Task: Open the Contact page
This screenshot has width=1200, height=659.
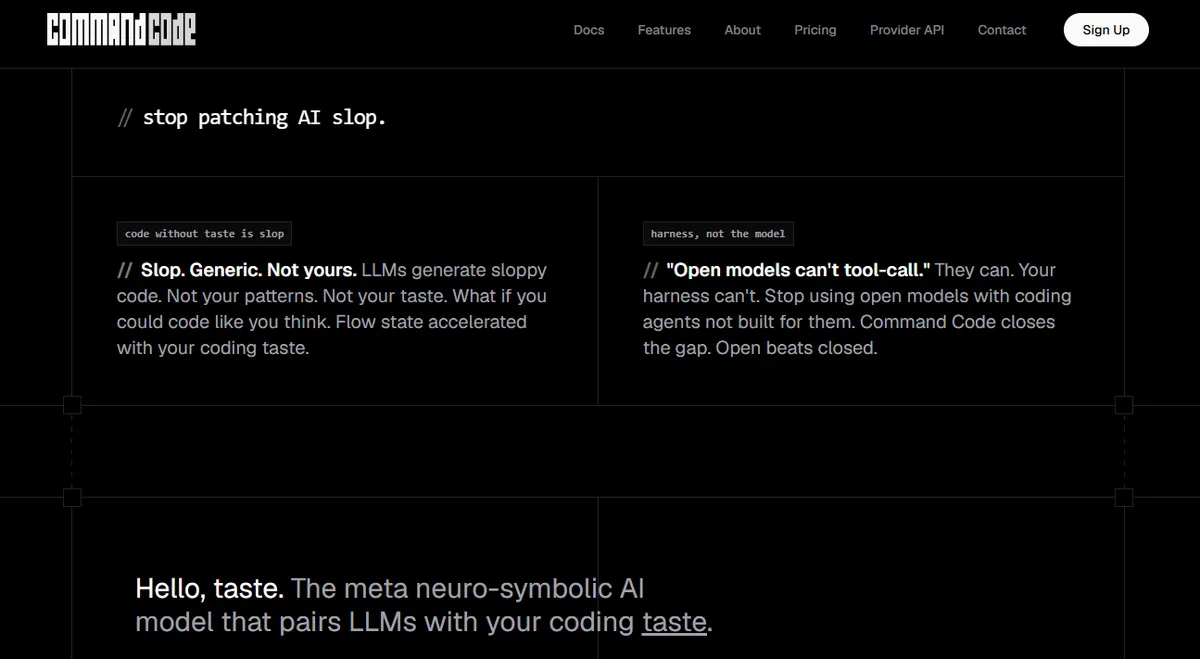Action: coord(1002,30)
